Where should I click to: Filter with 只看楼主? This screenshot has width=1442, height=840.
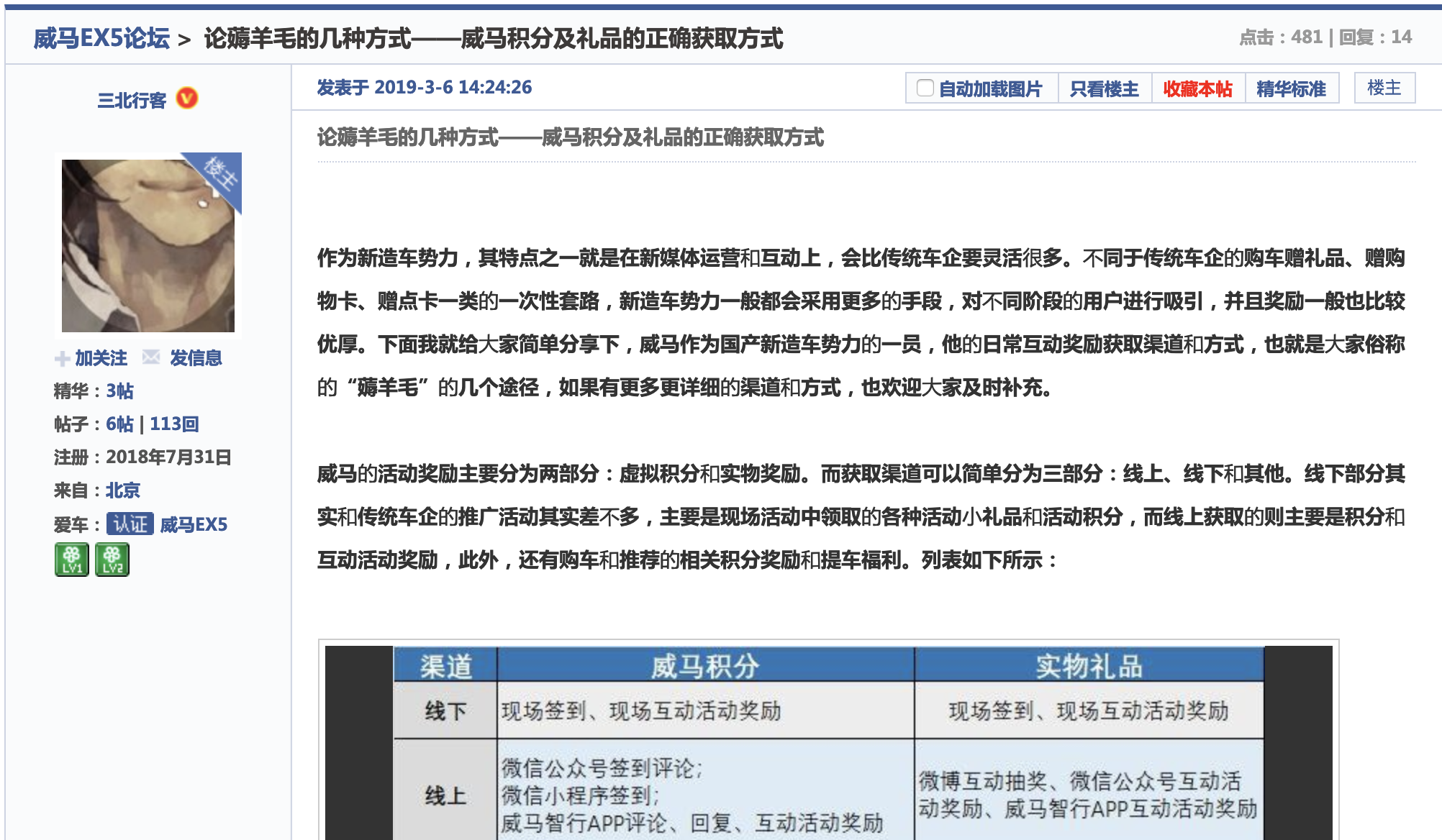1105,88
